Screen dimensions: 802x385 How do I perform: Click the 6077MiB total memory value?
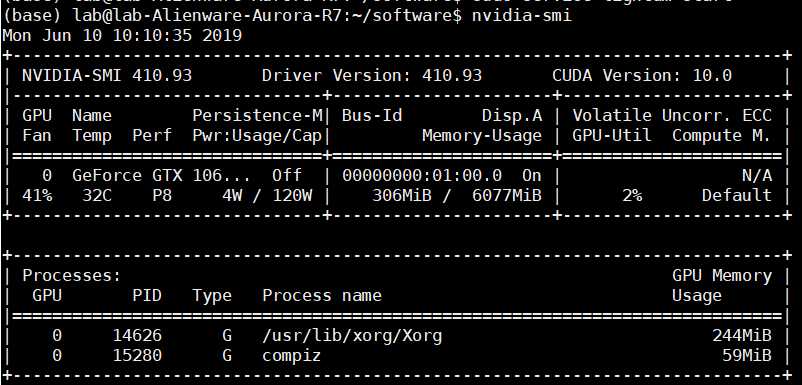pyautogui.click(x=506, y=195)
